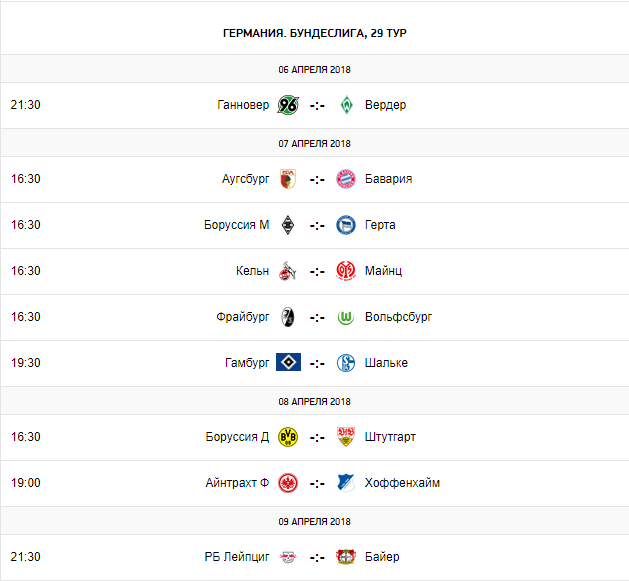Open the Ганновер team link
The image size is (629, 581).
pyautogui.click(x=243, y=105)
